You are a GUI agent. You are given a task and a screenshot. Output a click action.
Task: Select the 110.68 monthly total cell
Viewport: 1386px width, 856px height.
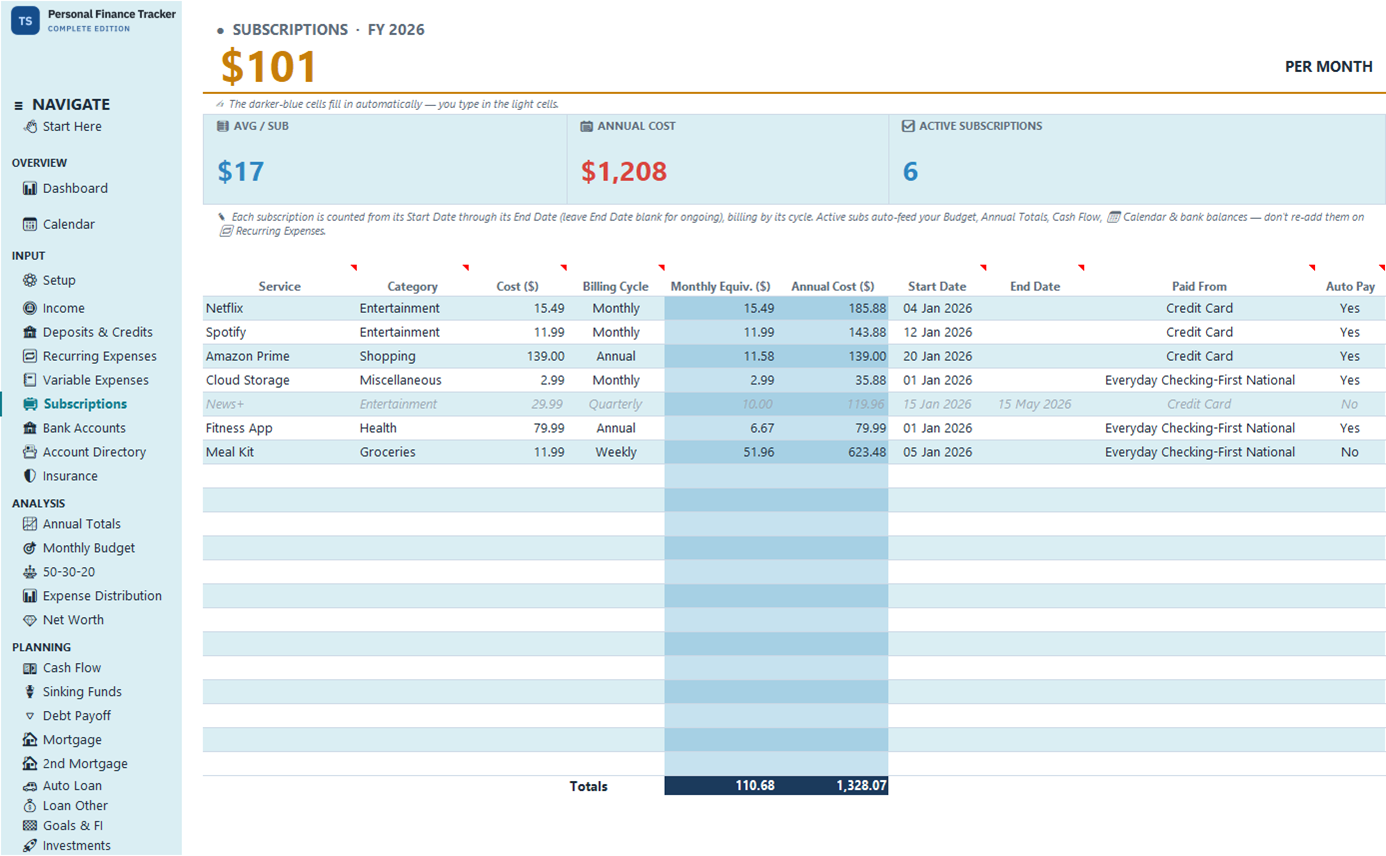point(721,787)
